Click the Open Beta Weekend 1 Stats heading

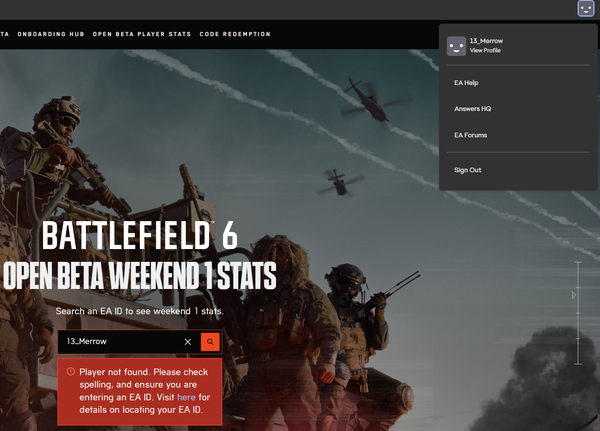140,276
